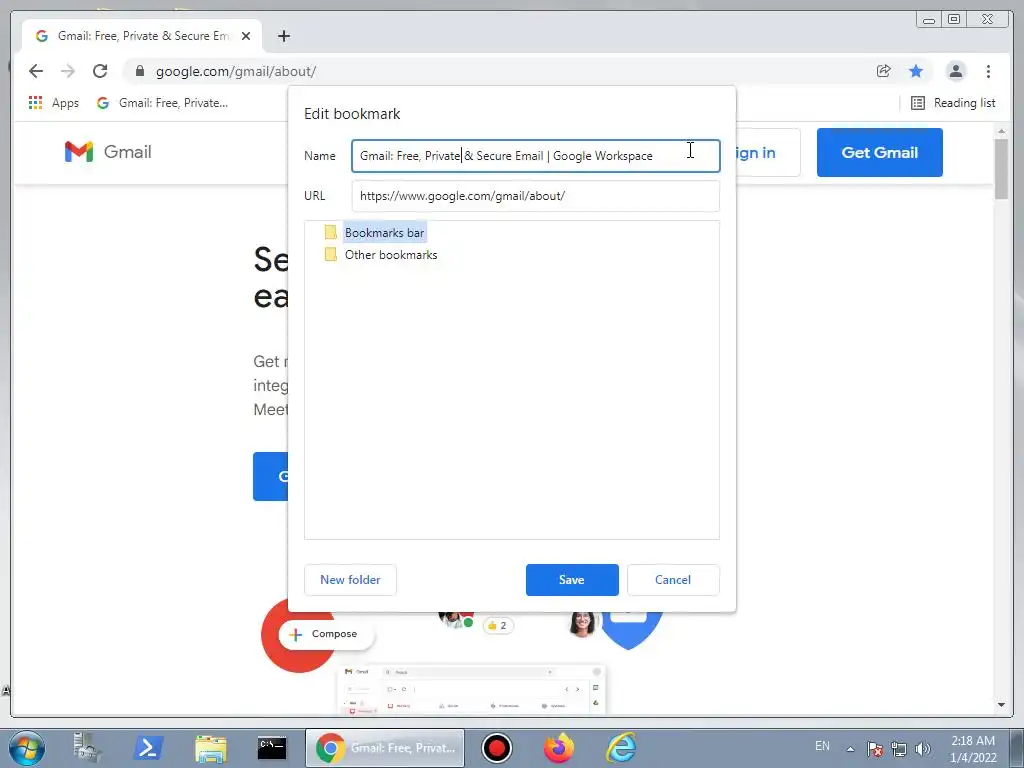This screenshot has height=768, width=1024.
Task: Click the EN language indicator
Action: pyautogui.click(x=822, y=746)
